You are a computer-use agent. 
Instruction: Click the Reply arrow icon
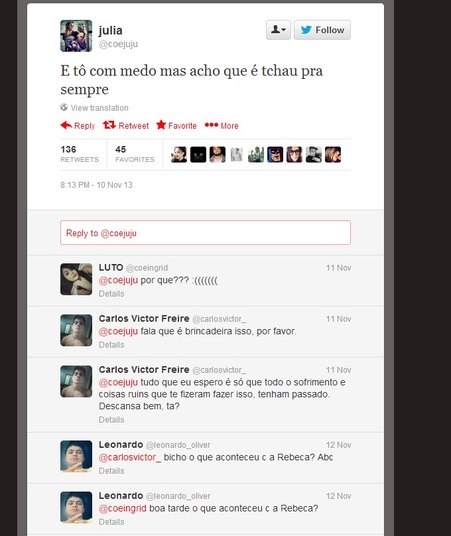66,125
